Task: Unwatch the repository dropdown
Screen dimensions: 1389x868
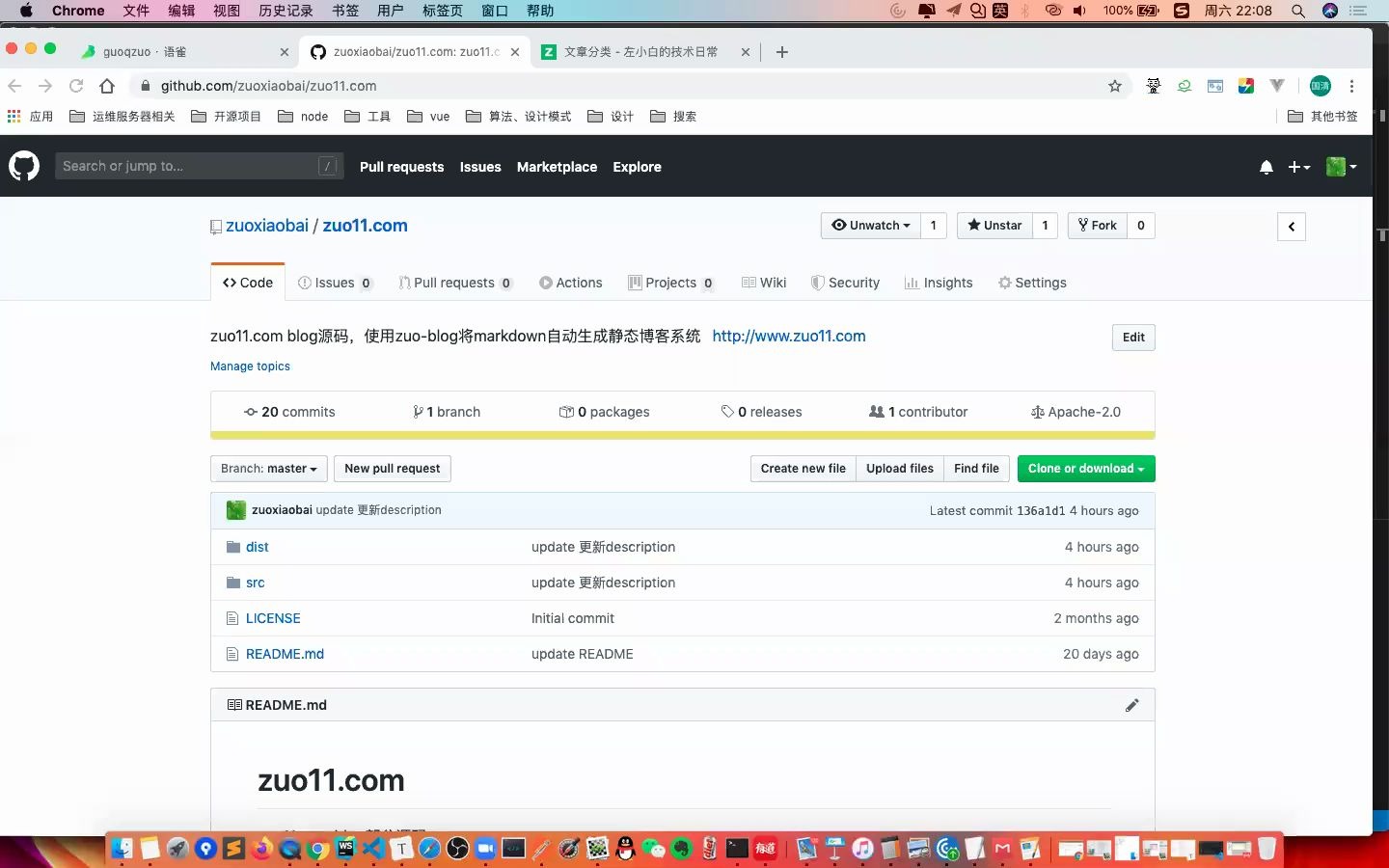Action: click(871, 226)
